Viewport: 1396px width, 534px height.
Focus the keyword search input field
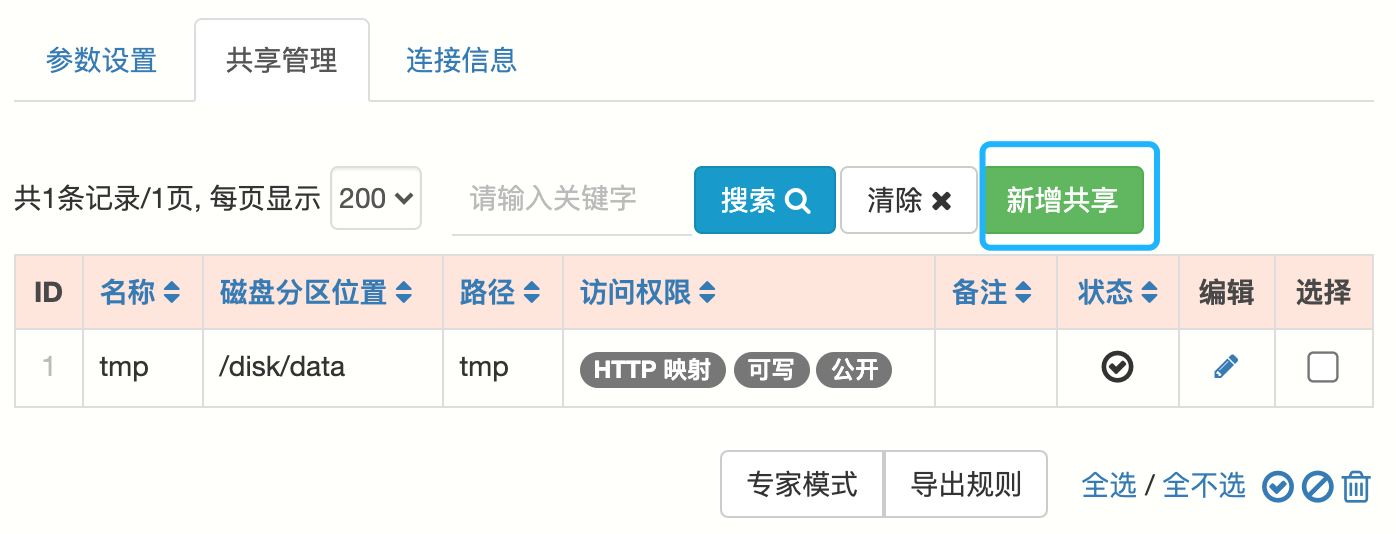tap(570, 199)
